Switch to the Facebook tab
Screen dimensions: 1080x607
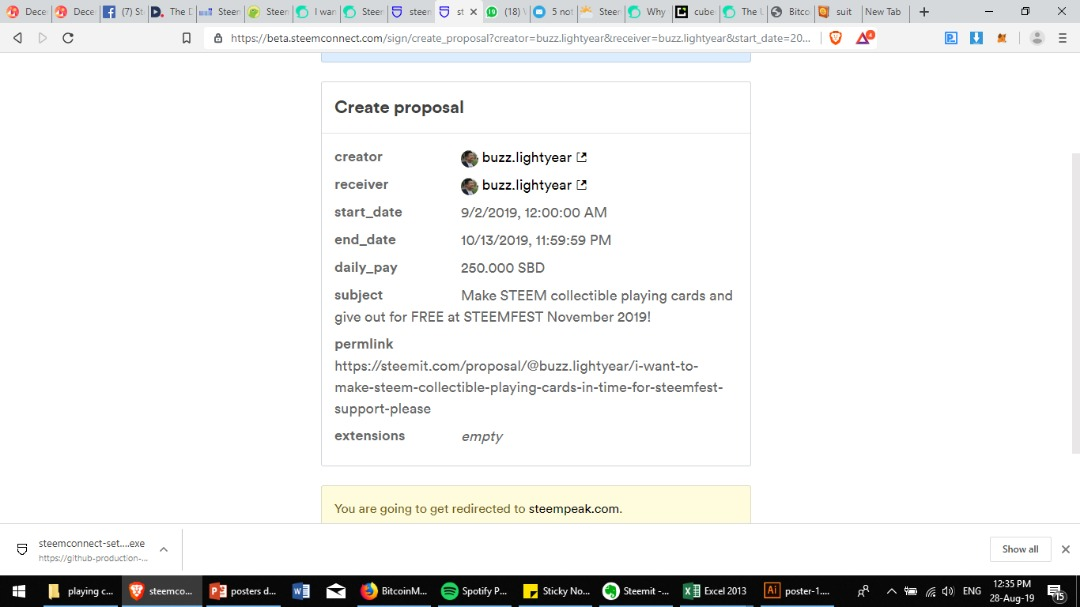click(123, 12)
